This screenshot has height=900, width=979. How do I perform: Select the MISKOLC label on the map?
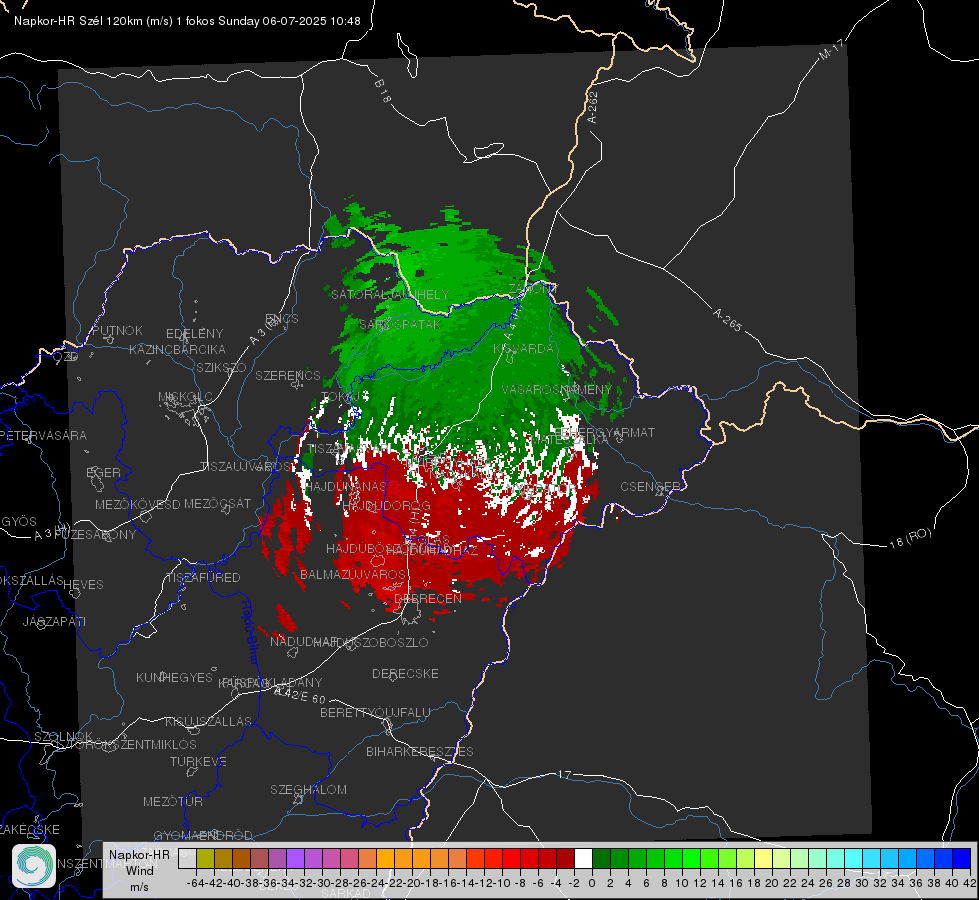coord(185,397)
